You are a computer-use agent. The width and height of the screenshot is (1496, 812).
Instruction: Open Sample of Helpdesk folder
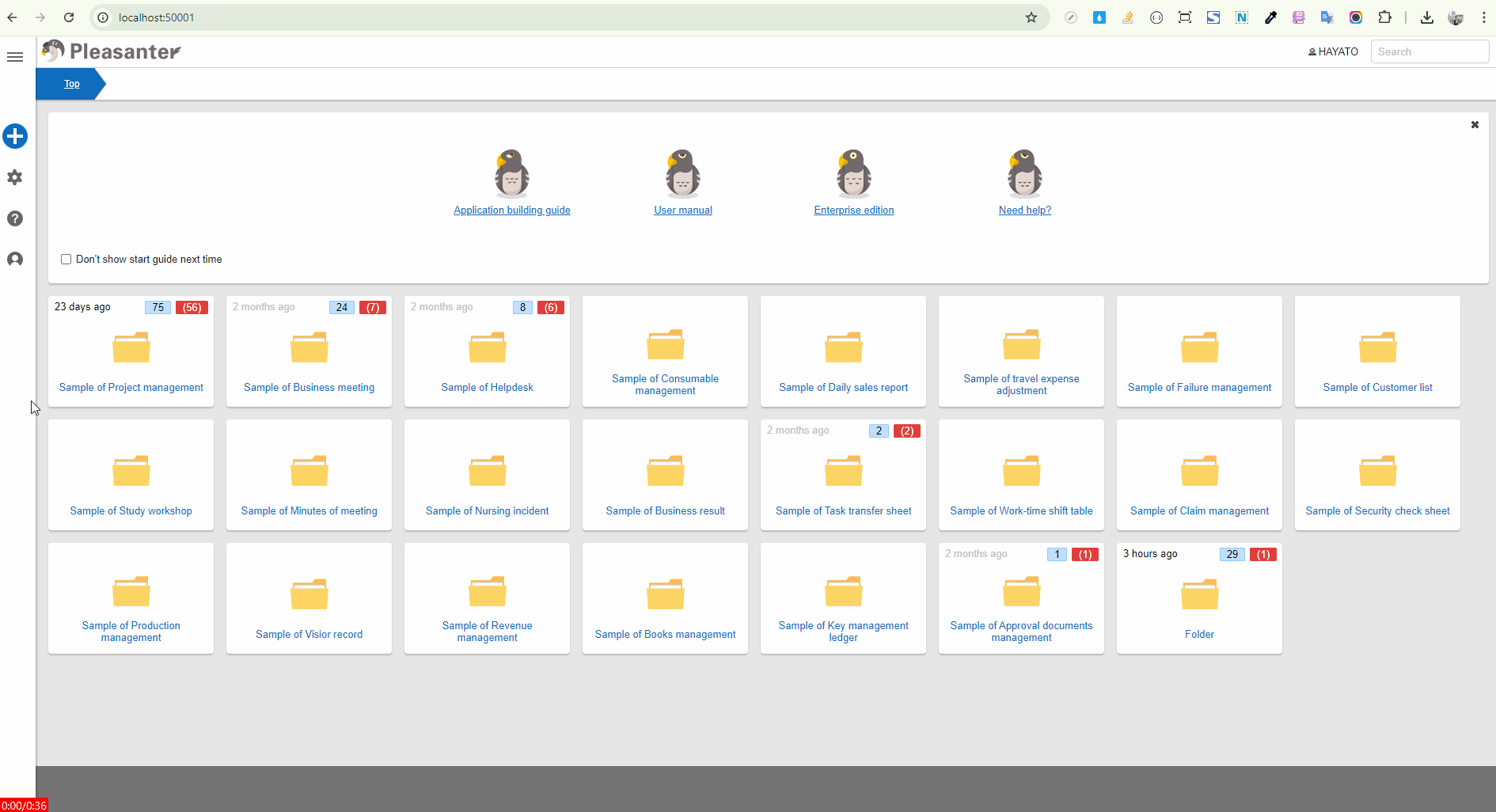pos(488,352)
